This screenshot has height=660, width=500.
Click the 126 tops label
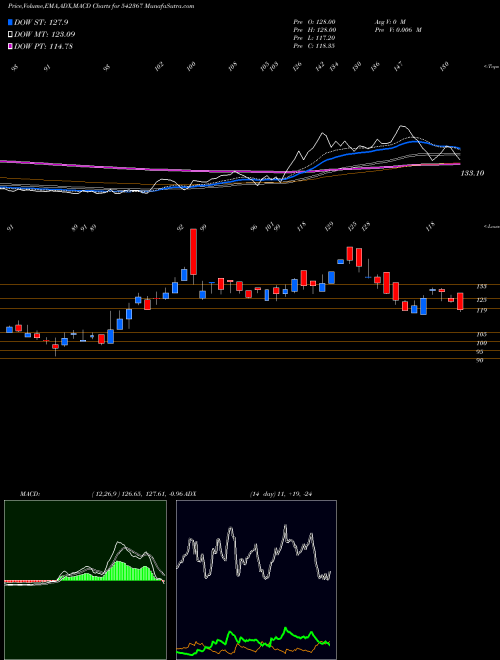click(x=298, y=67)
